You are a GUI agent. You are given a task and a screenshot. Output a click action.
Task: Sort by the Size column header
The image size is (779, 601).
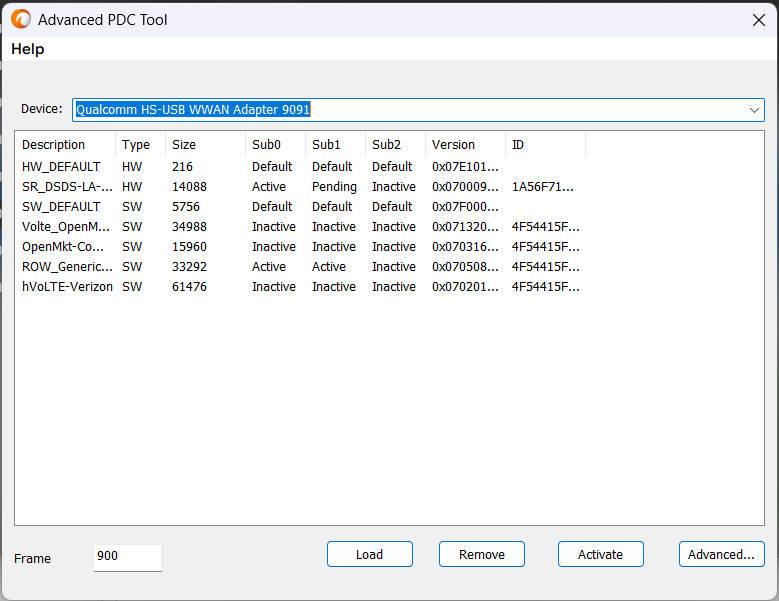(x=206, y=145)
